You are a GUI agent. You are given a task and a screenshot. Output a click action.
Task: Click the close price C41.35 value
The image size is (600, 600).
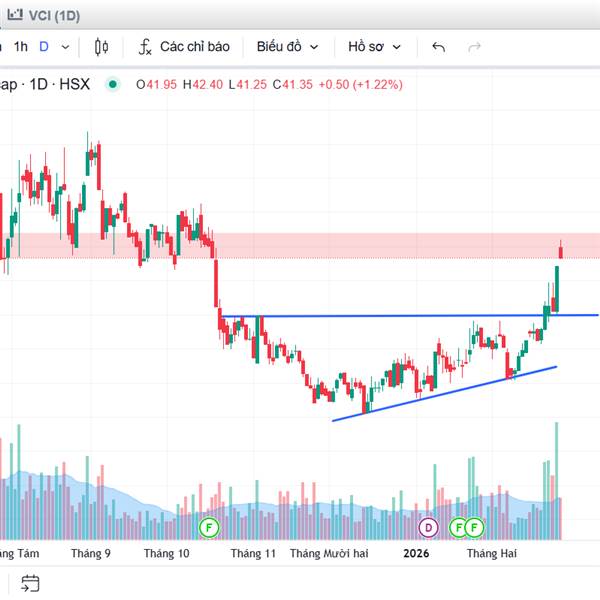(292, 84)
